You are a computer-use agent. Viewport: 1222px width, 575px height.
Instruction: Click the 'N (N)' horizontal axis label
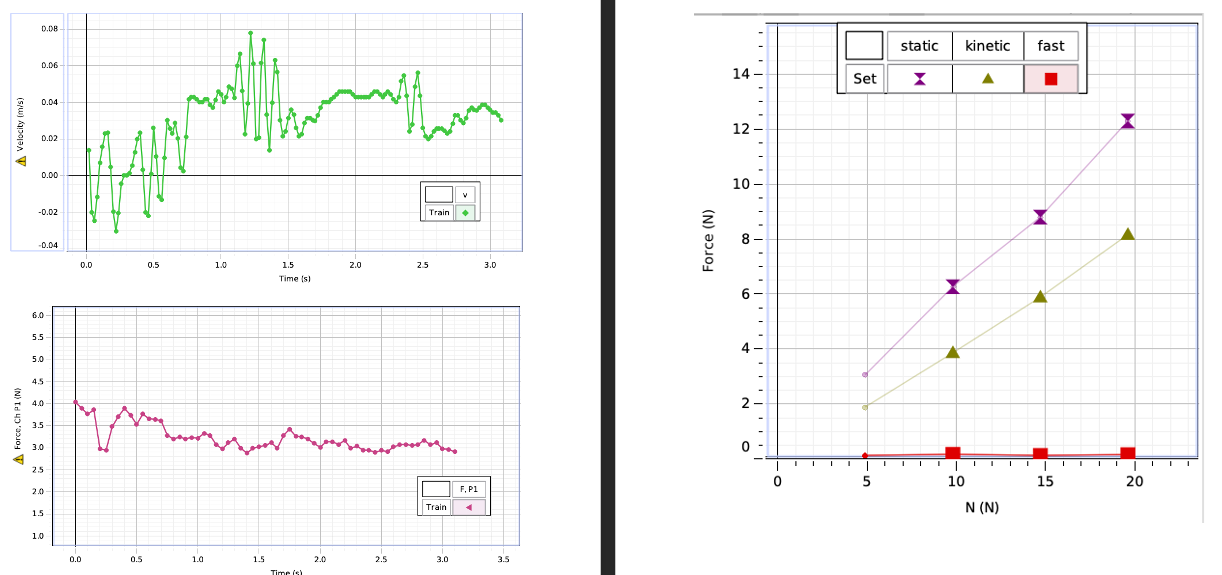pos(982,507)
